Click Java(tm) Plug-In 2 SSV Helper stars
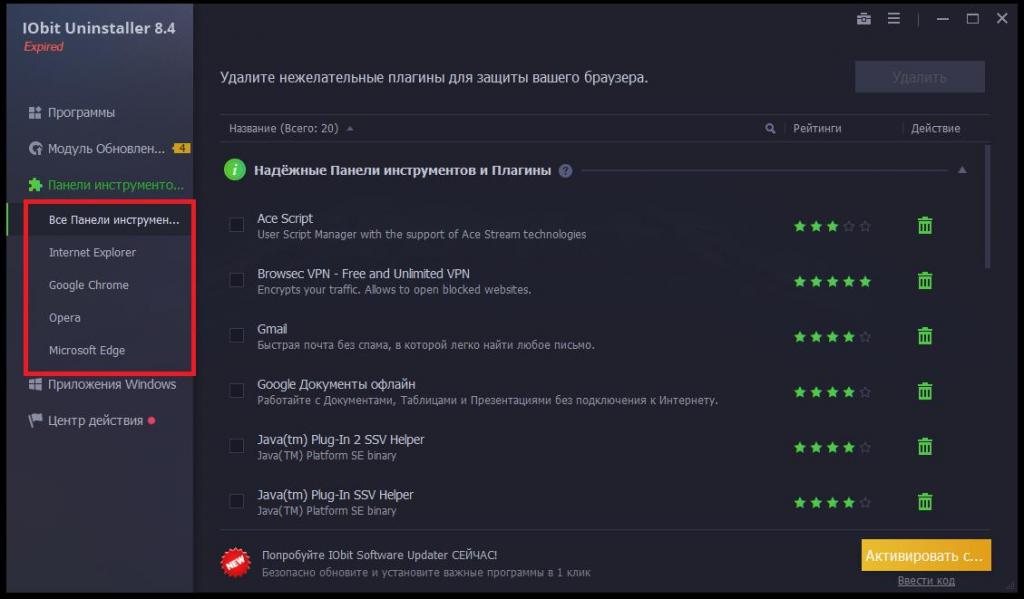Image resolution: width=1024 pixels, height=599 pixels. click(x=832, y=447)
